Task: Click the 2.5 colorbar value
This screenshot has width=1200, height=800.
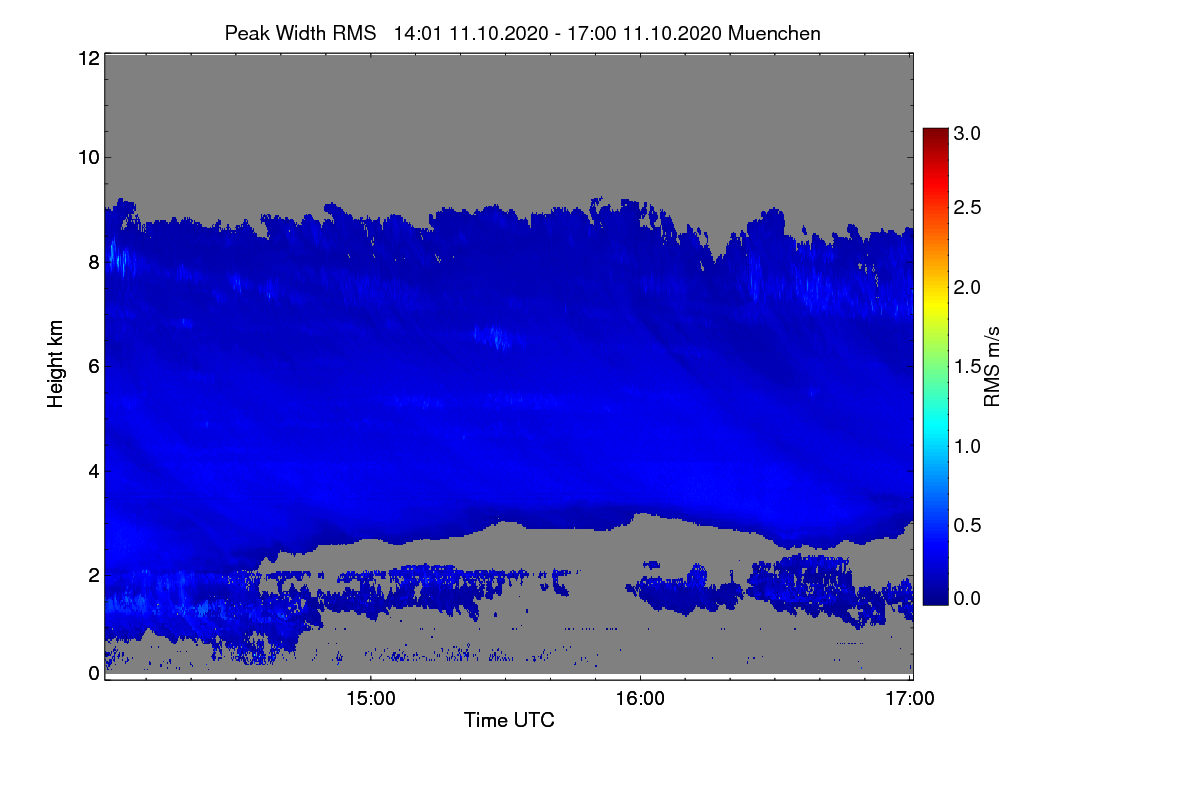Action: coord(968,208)
